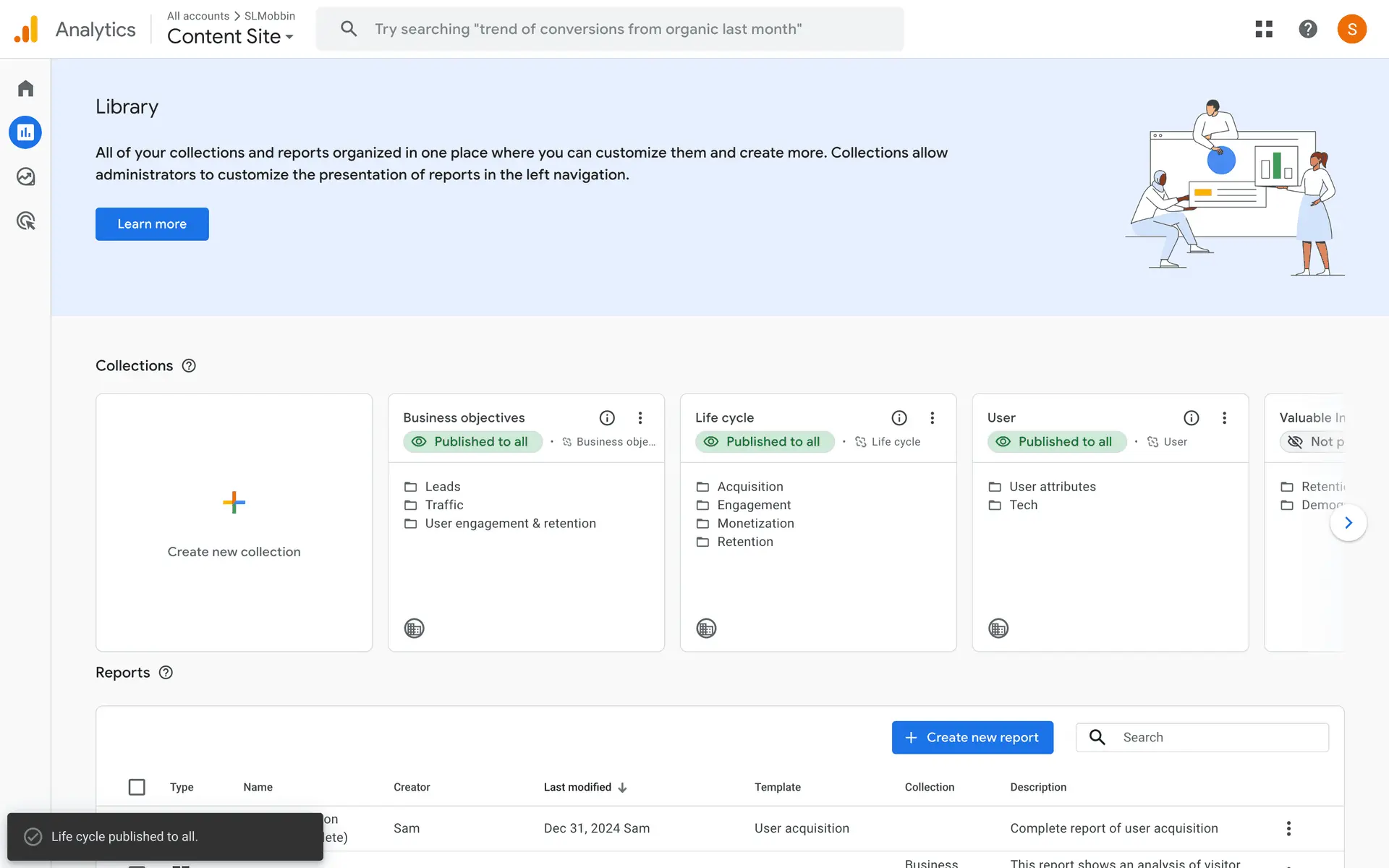Open the Explore icon in sidebar
The height and width of the screenshot is (868, 1389).
(25, 176)
